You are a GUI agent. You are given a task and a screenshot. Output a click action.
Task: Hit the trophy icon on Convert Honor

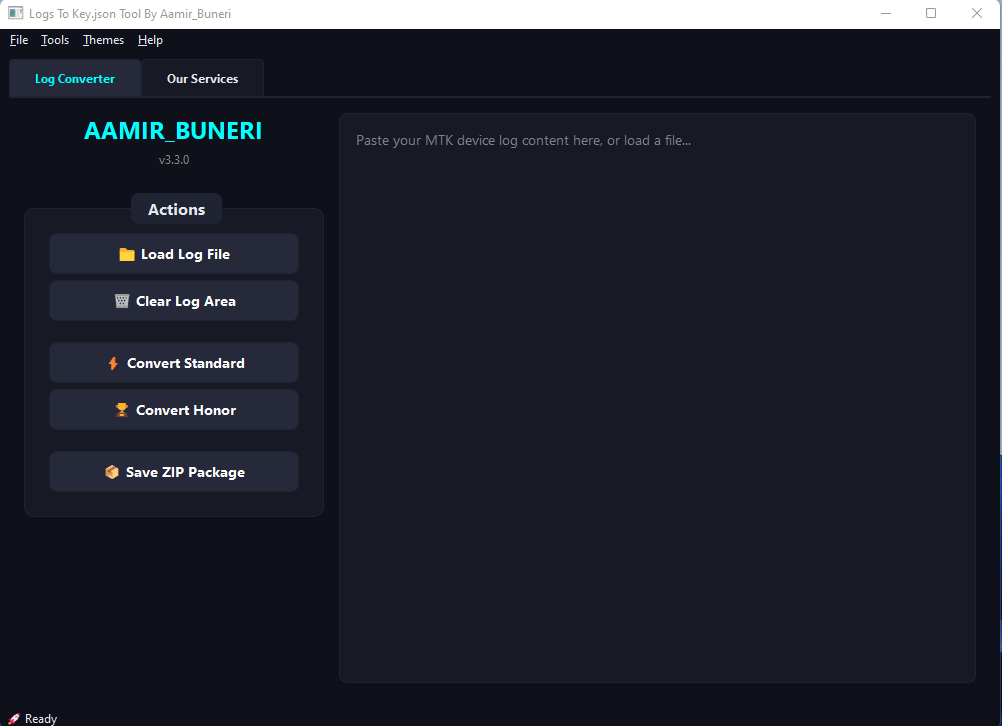point(122,410)
